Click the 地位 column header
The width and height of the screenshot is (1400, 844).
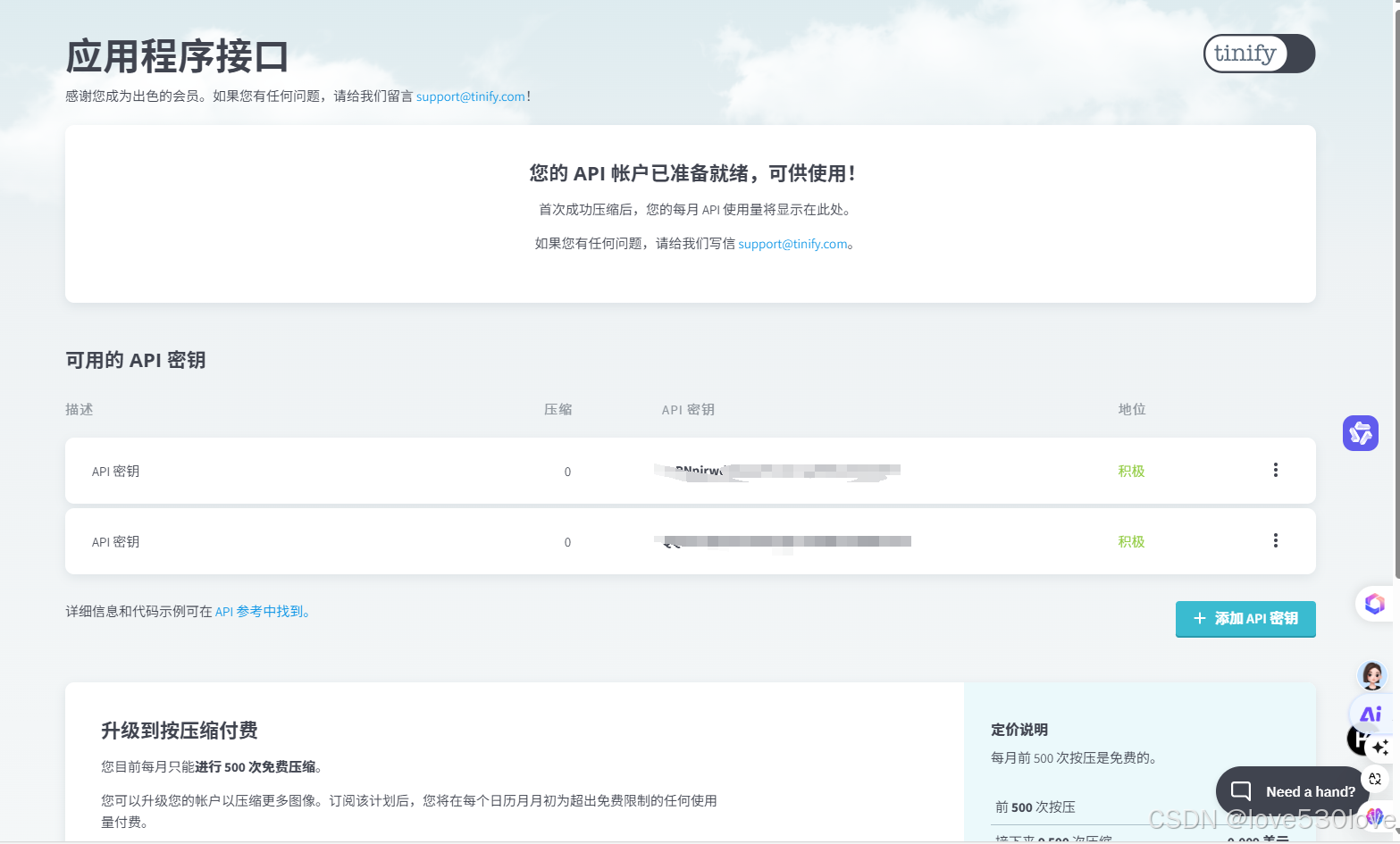[x=1132, y=409]
